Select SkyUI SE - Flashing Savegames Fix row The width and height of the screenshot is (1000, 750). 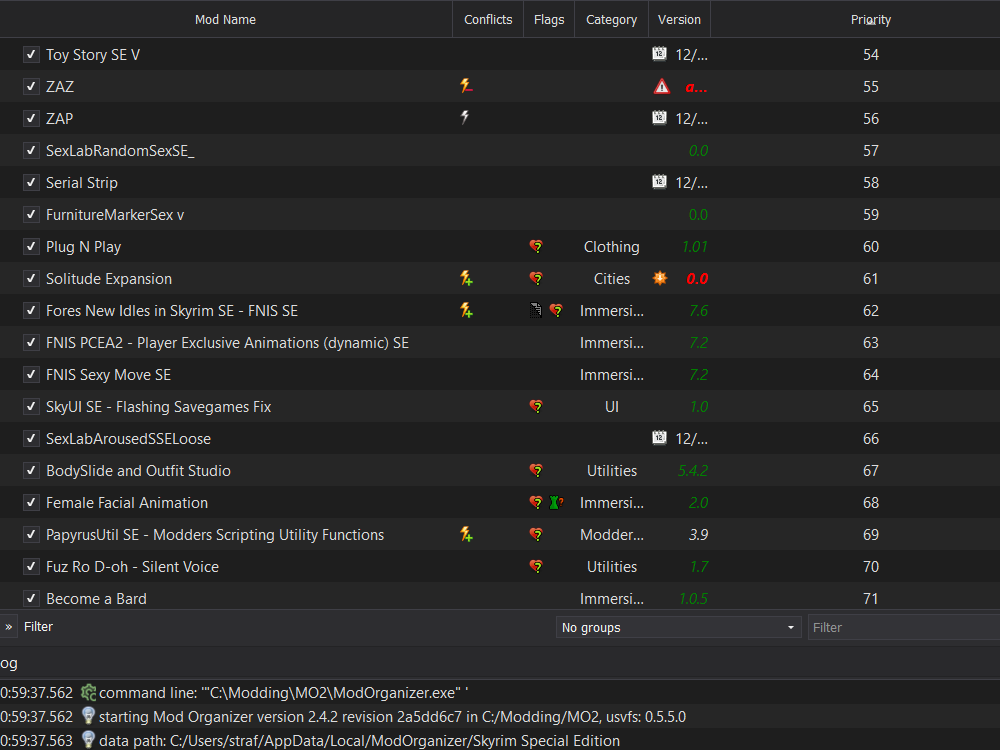[x=500, y=406]
